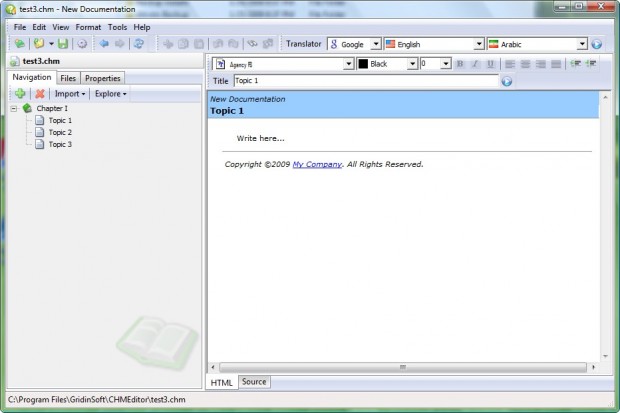Open the Import dropdown button

point(70,94)
